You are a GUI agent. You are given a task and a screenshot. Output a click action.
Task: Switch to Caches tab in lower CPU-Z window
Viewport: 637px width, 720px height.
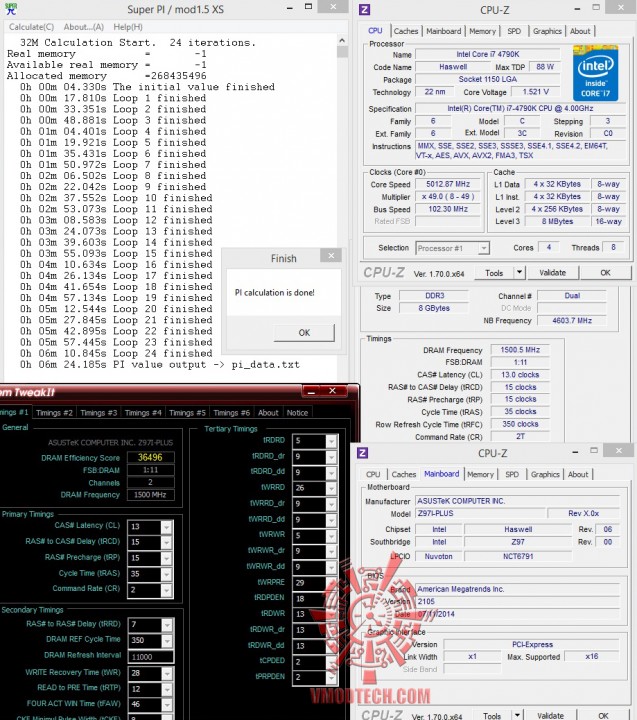coord(404,474)
